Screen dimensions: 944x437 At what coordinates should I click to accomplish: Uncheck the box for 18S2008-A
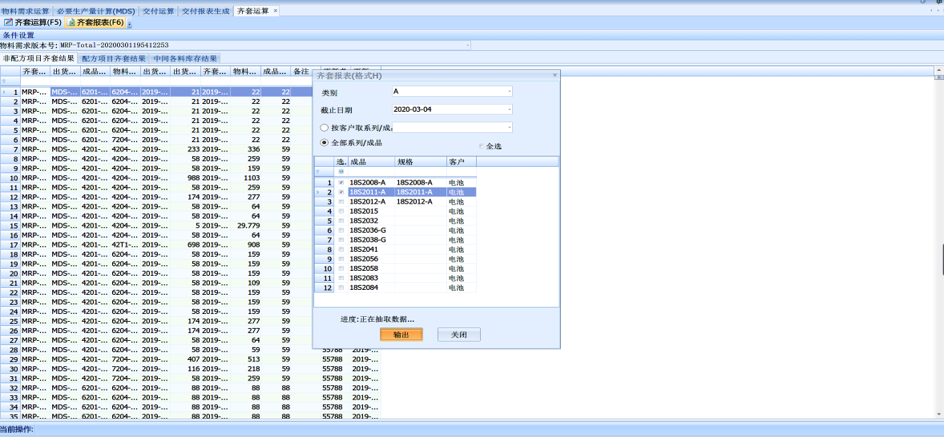pos(341,183)
